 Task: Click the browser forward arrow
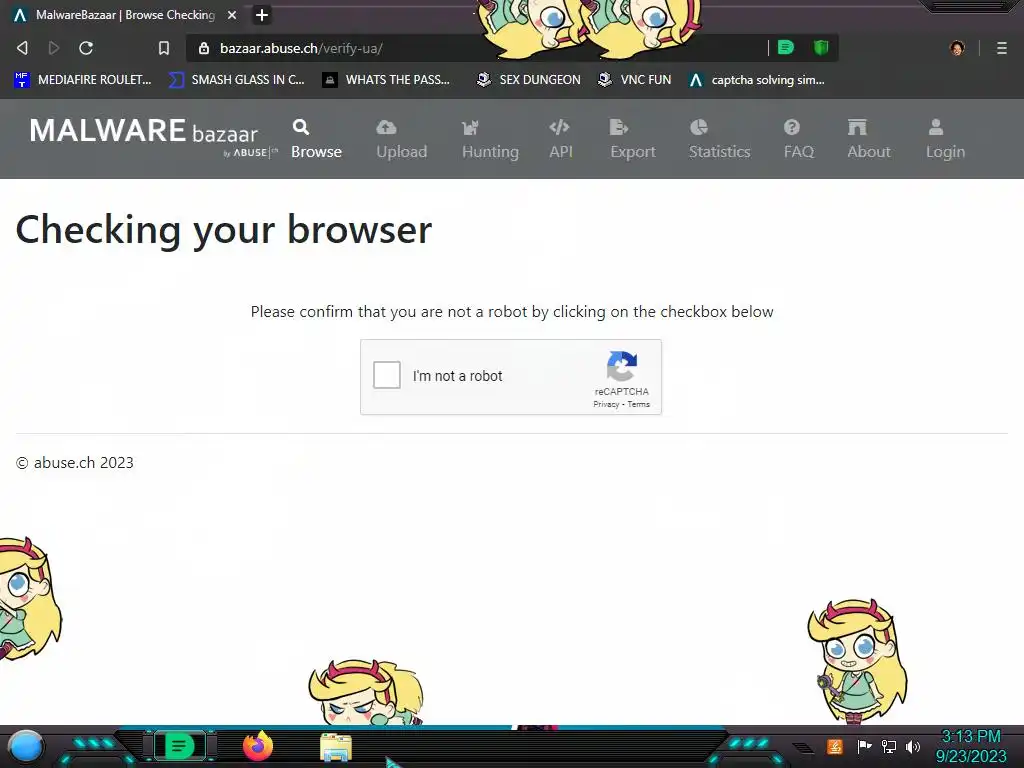click(54, 48)
